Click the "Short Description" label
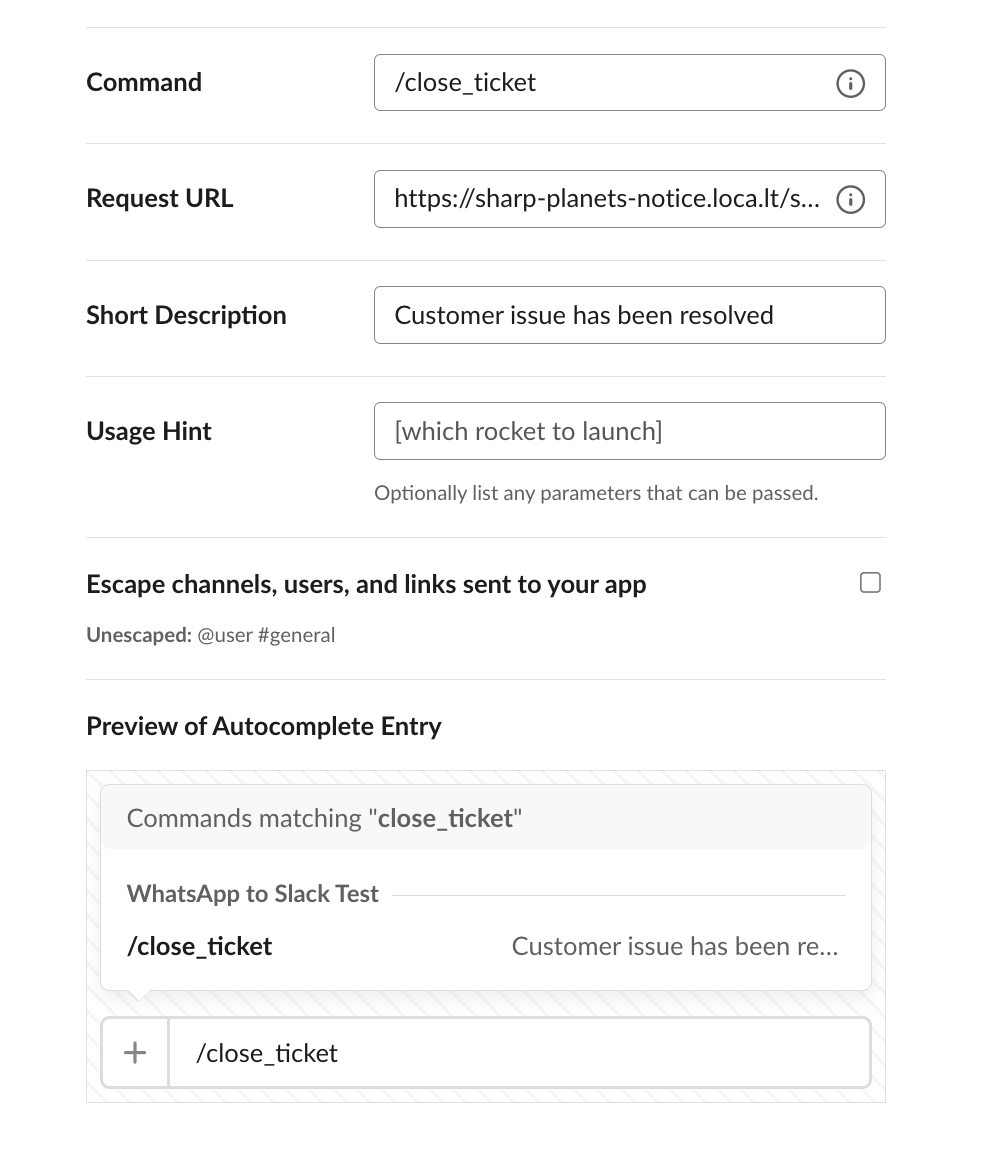This screenshot has height=1154, width=990. pos(186,315)
